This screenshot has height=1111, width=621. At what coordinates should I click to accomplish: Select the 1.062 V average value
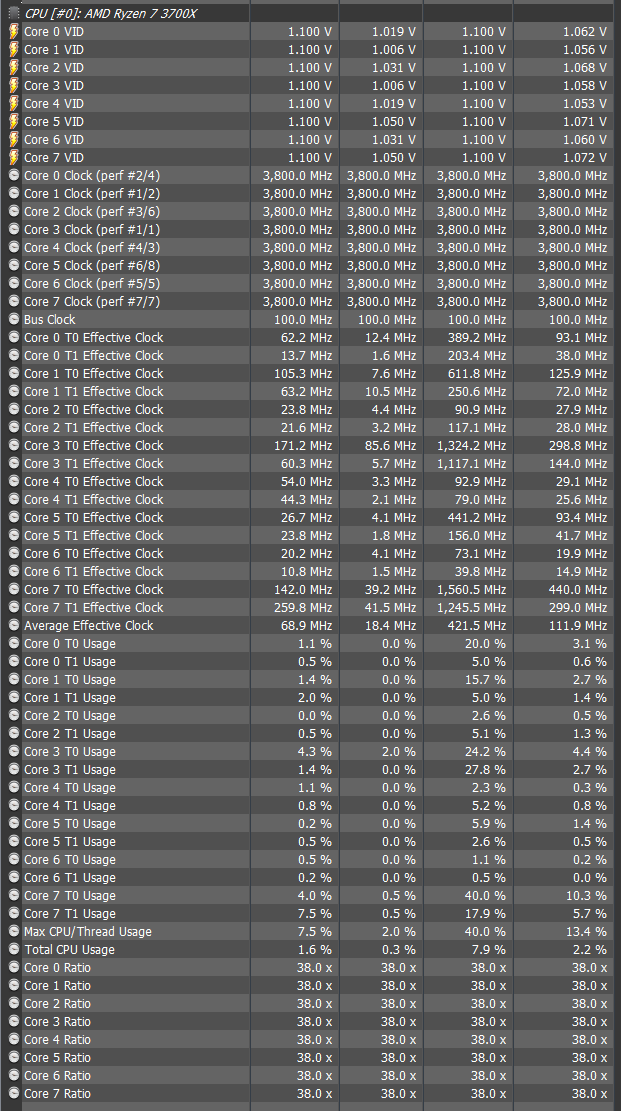[x=585, y=31]
